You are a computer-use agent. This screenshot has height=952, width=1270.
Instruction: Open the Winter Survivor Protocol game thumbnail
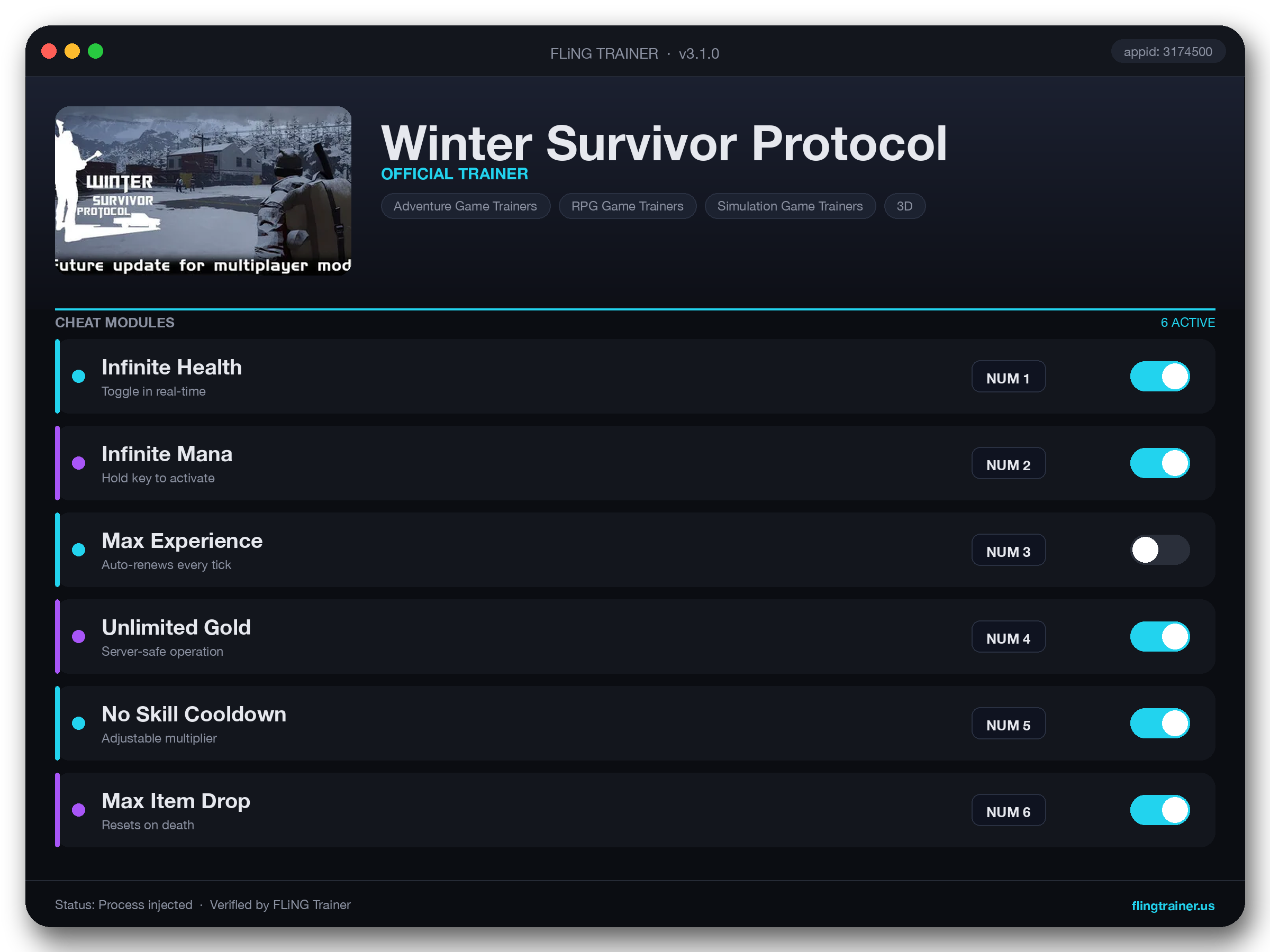pos(203,190)
